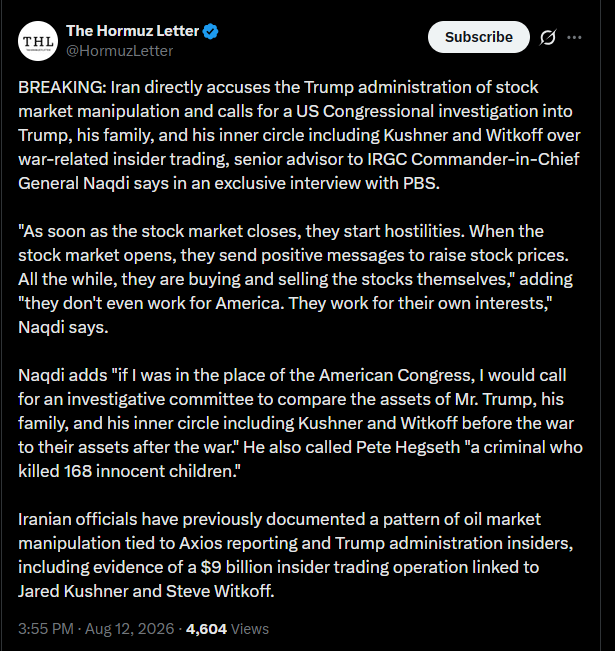Click the "Naqdi says." line
The image size is (615, 651).
coord(63,328)
